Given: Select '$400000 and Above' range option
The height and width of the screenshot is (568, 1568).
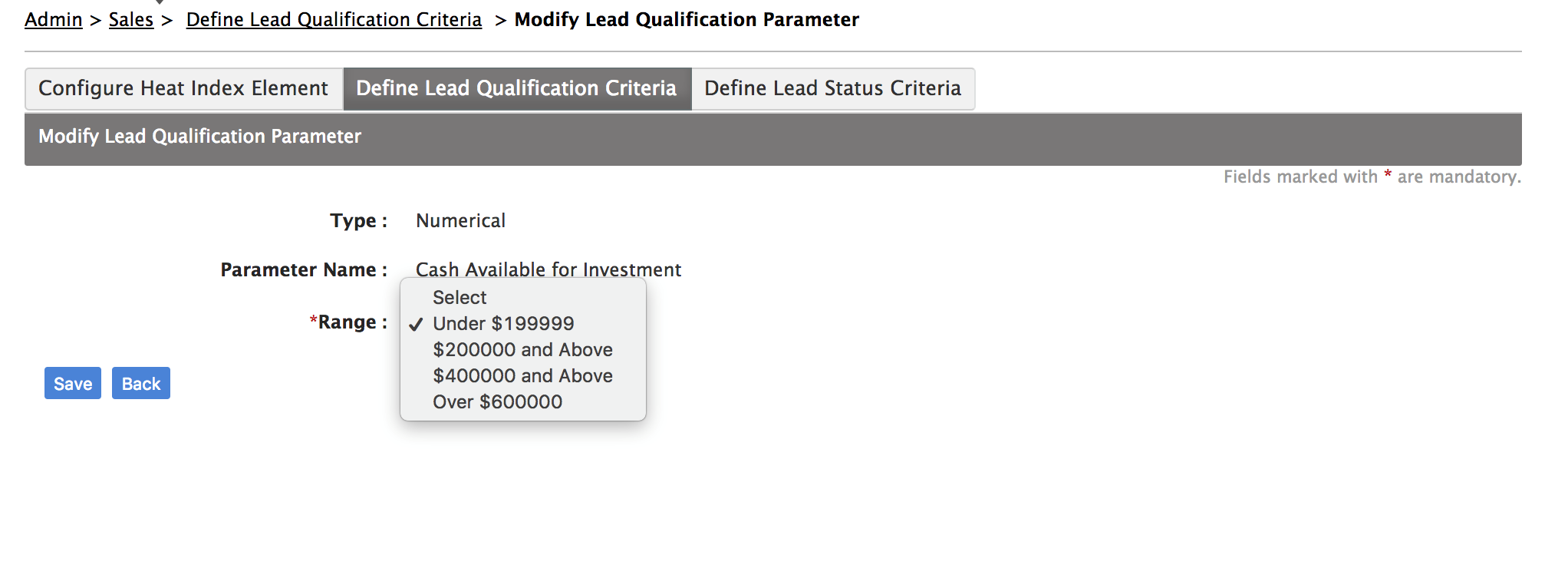Looking at the screenshot, I should click(x=522, y=376).
